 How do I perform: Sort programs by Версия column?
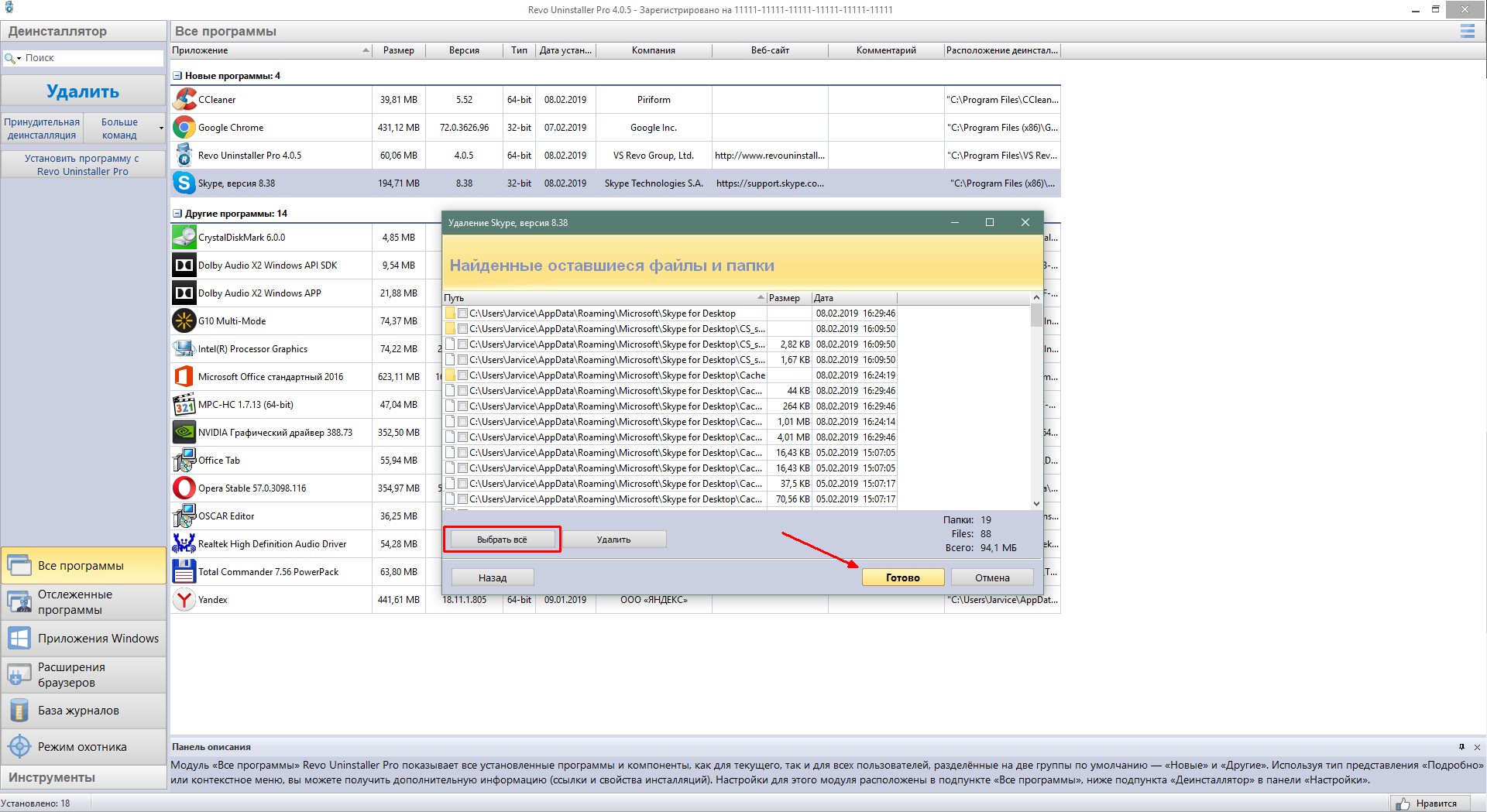tap(464, 50)
